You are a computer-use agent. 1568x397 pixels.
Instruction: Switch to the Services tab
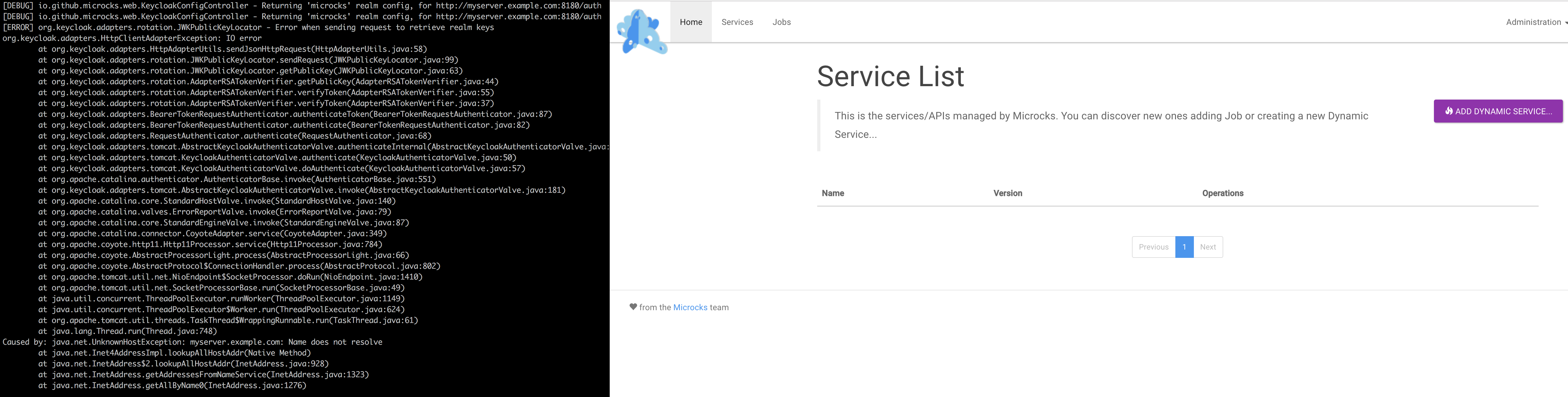pyautogui.click(x=737, y=22)
